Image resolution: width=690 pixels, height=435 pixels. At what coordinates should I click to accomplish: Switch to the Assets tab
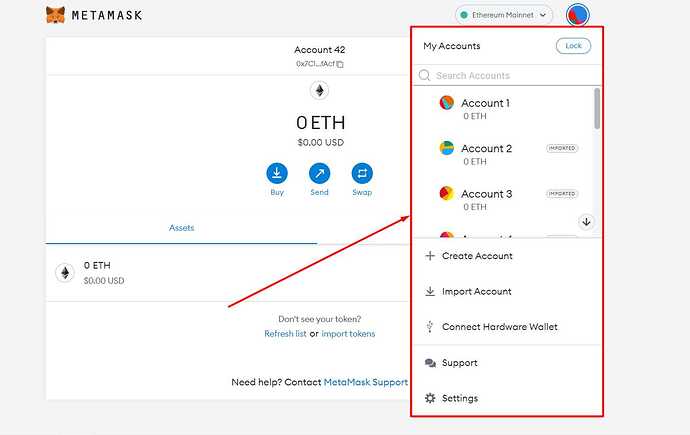click(x=181, y=228)
